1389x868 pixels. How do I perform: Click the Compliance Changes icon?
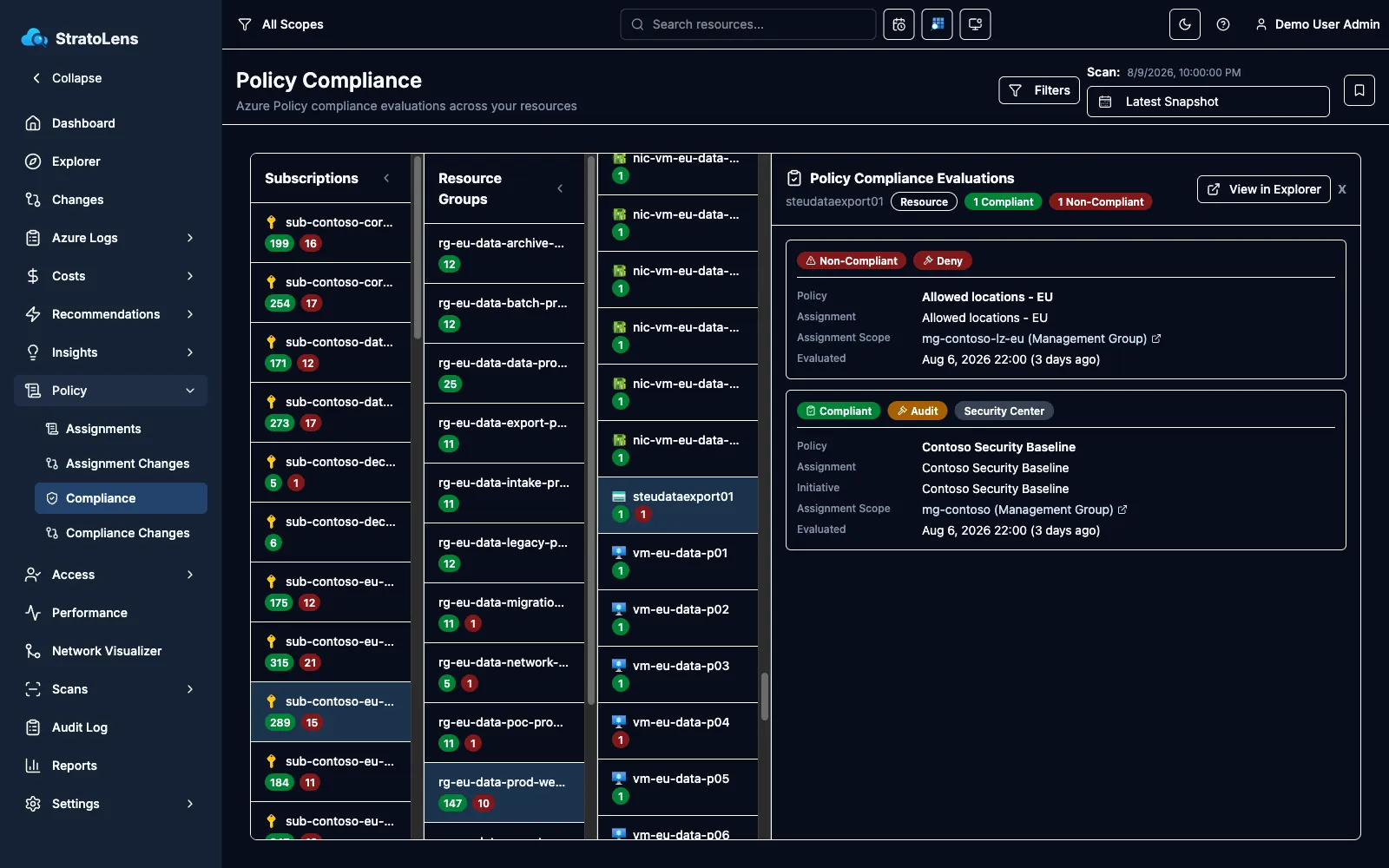pyautogui.click(x=52, y=533)
